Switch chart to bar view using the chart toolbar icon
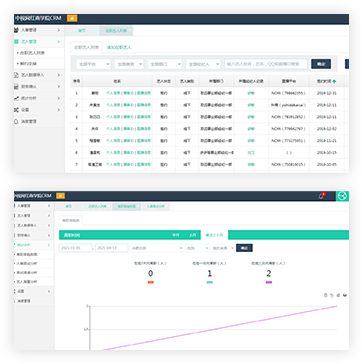This screenshot has height=364, width=363. pyautogui.click(x=338, y=295)
